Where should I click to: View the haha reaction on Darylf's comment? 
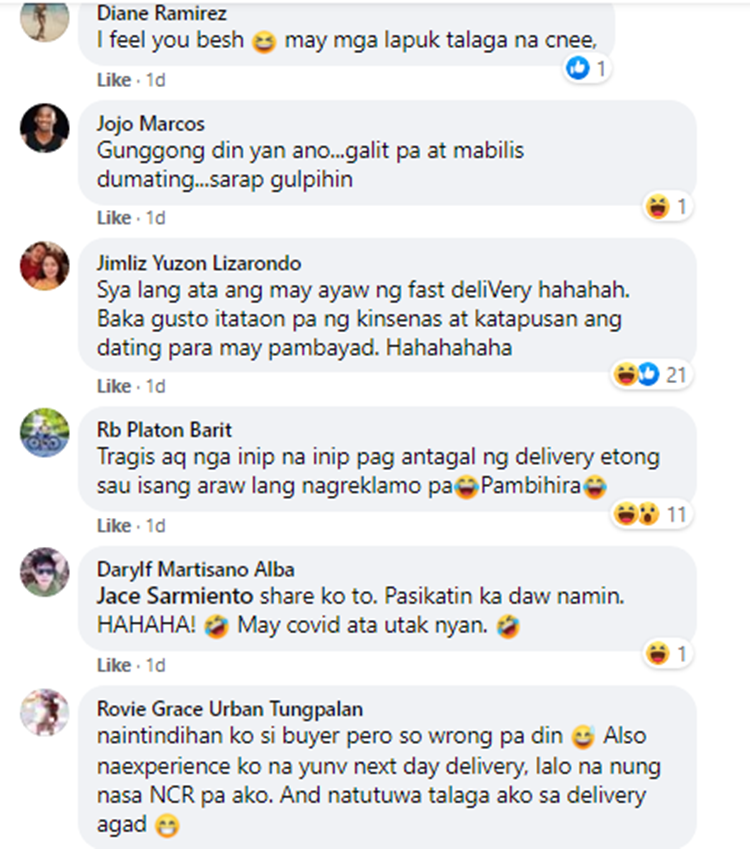tap(667, 654)
